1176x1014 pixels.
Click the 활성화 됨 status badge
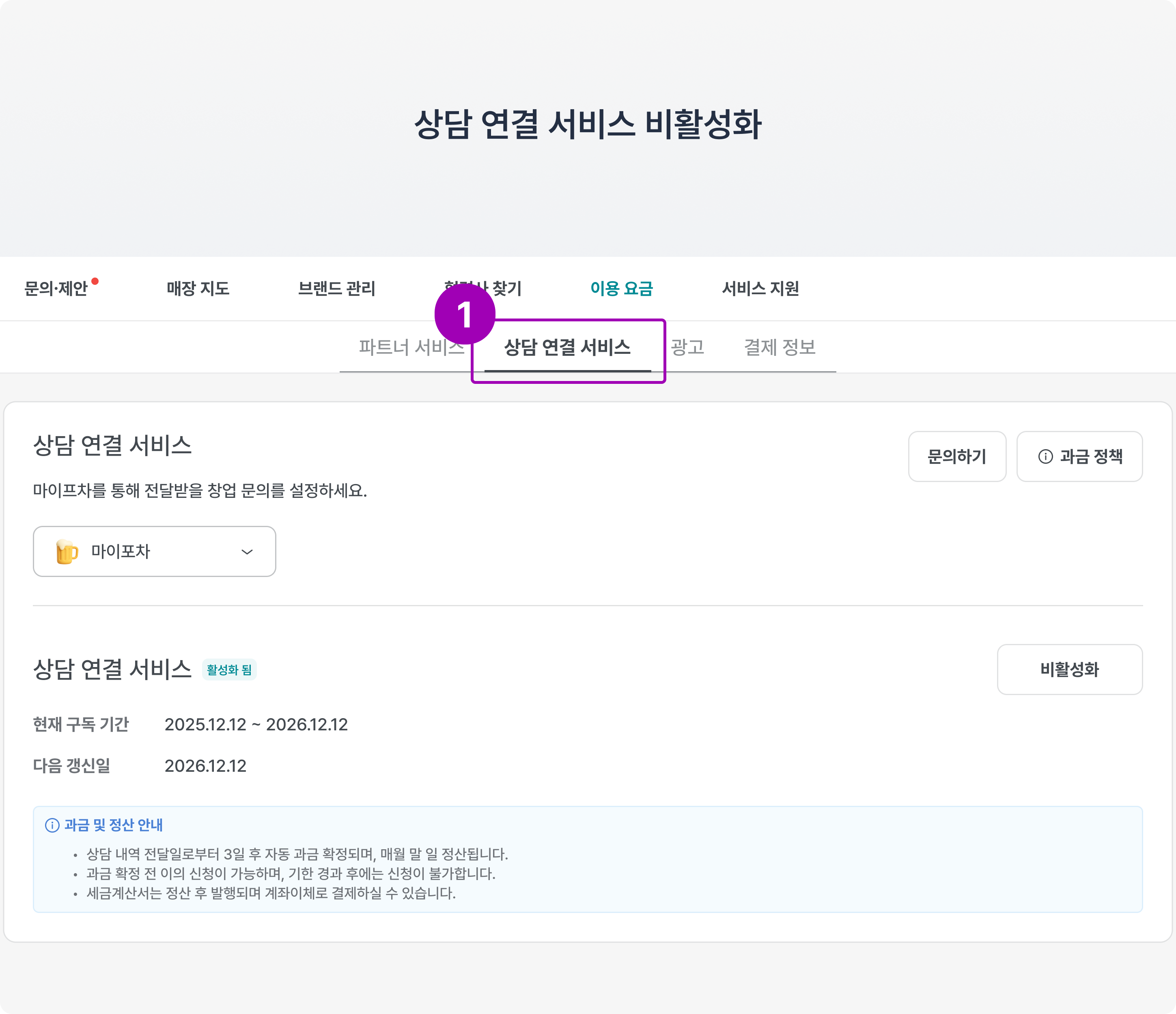(229, 670)
